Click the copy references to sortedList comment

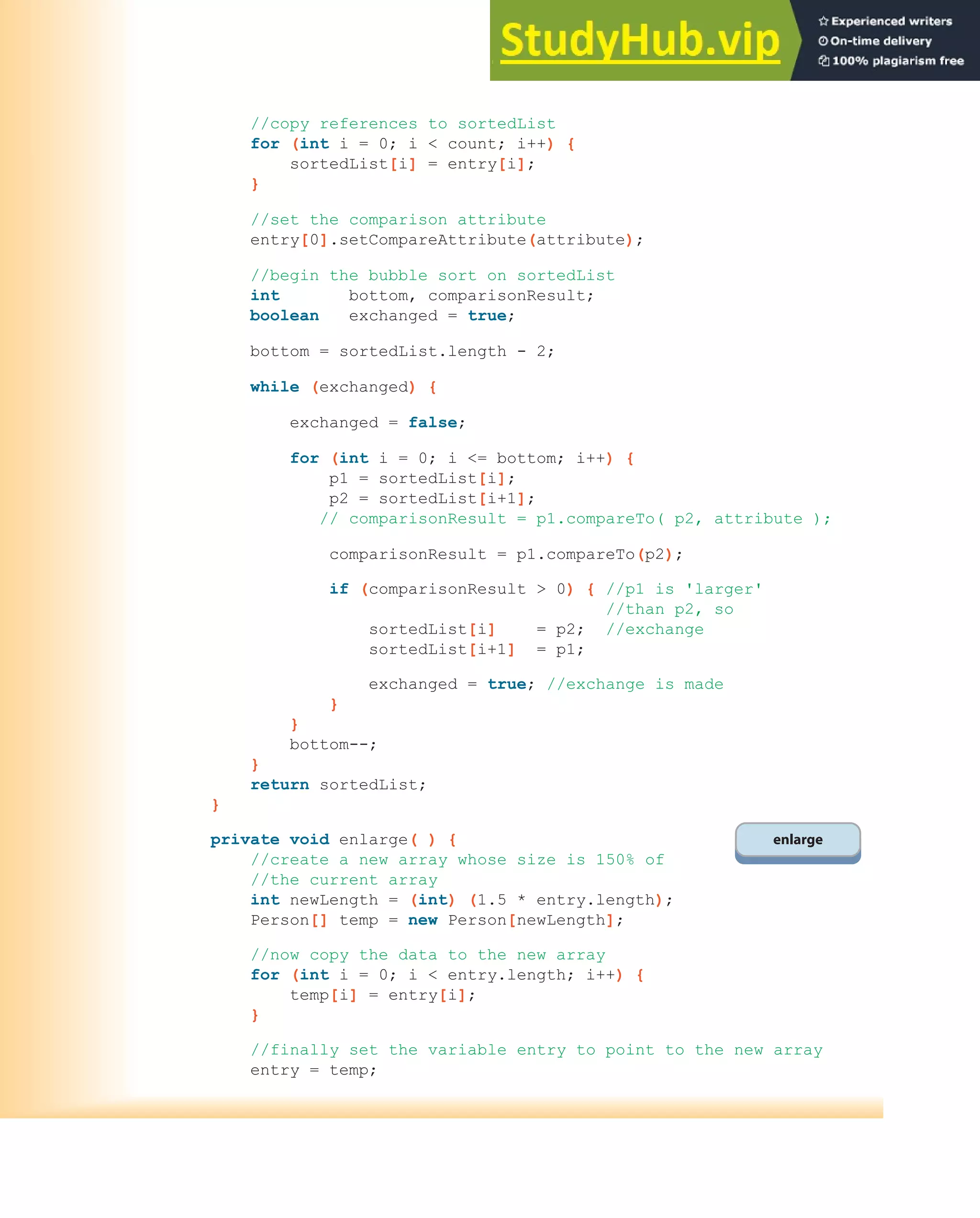click(403, 124)
